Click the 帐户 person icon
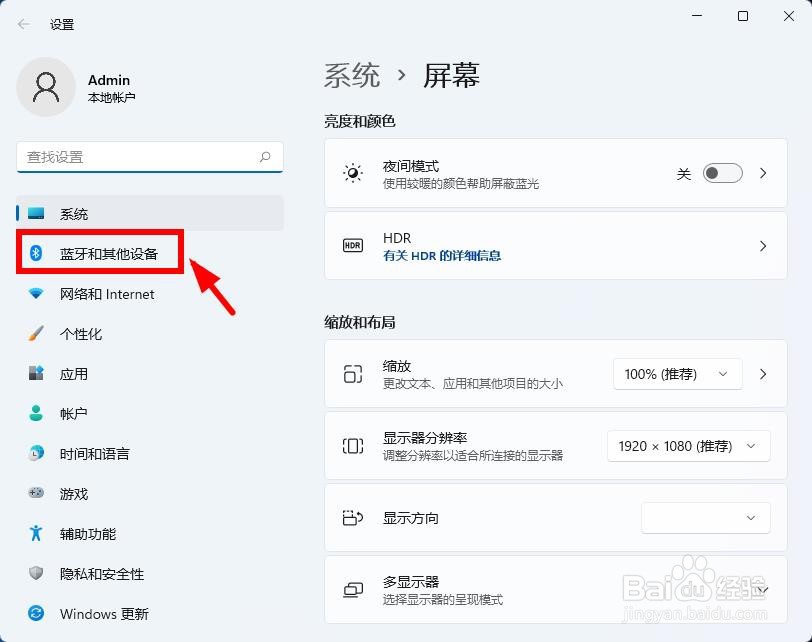 point(36,413)
